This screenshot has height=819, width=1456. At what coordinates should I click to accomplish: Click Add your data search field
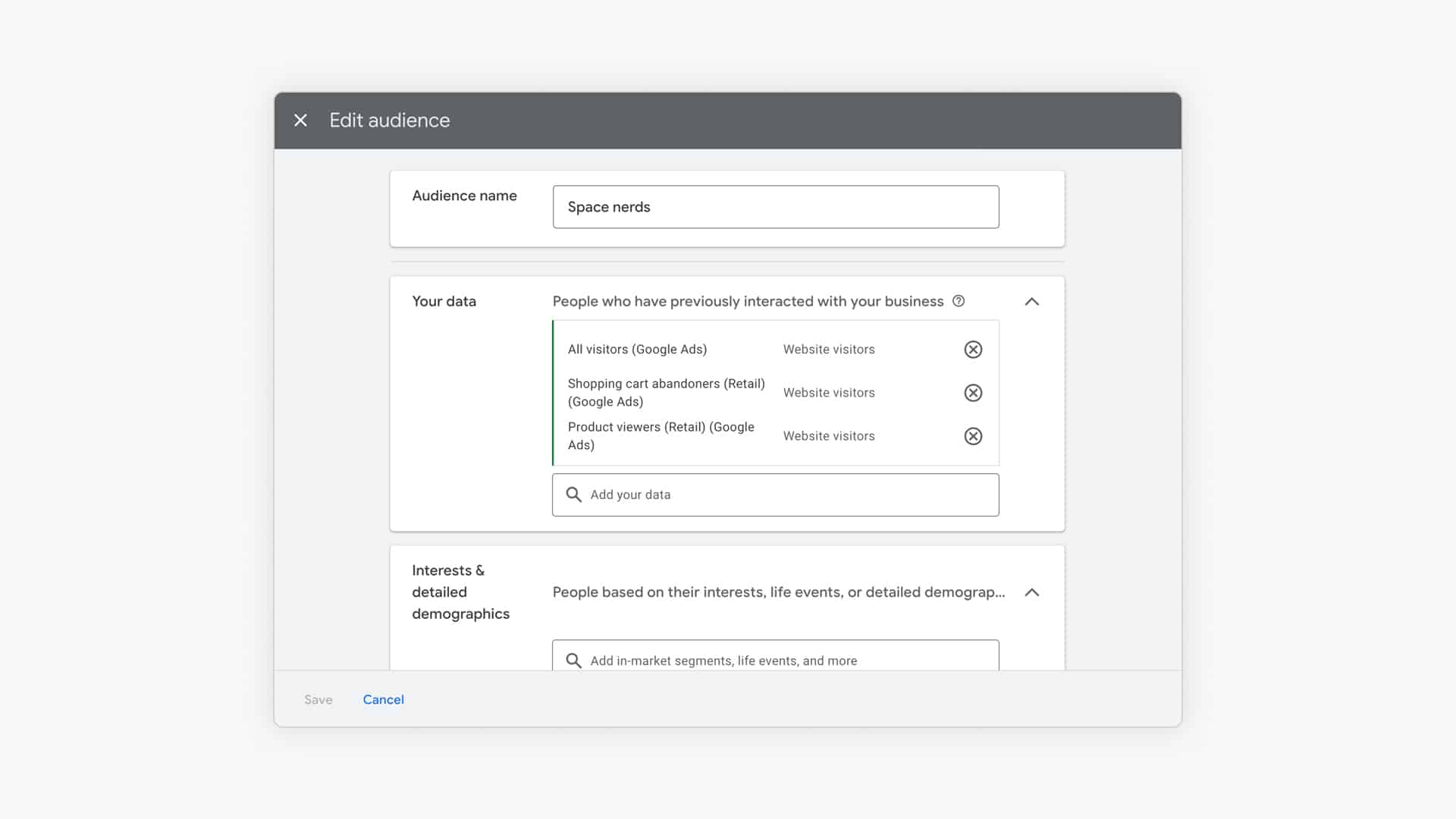(x=775, y=494)
